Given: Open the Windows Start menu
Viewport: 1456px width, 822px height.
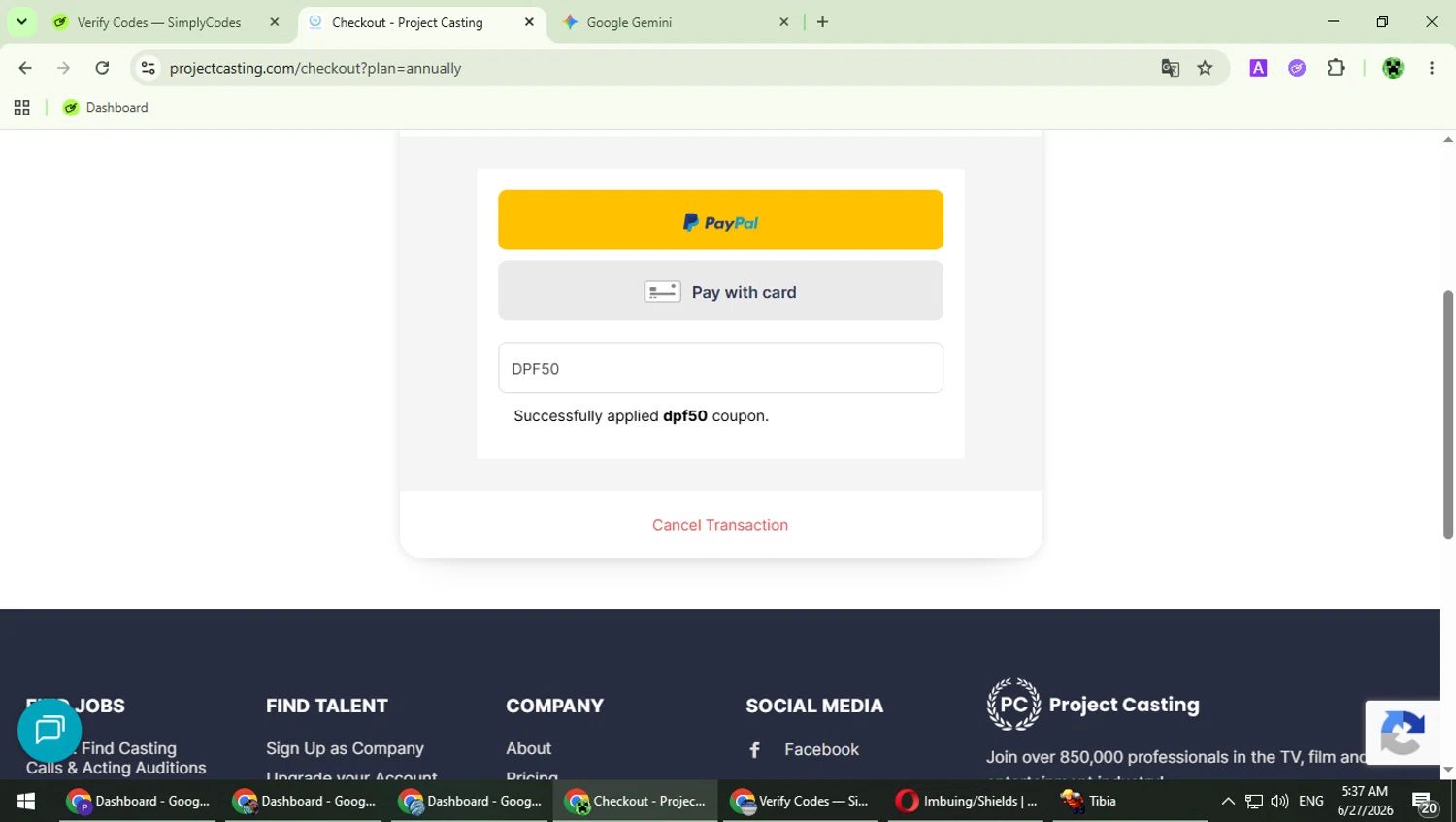Looking at the screenshot, I should pos(26,802).
